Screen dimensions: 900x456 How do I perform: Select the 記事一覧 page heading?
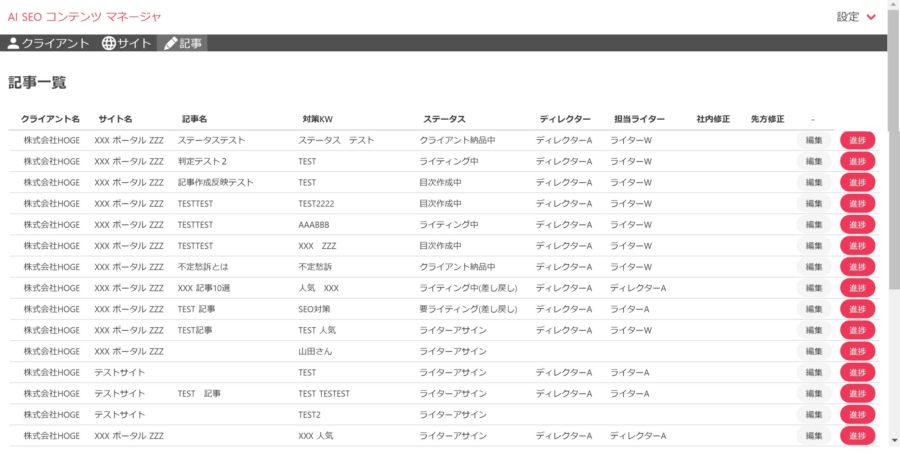[x=37, y=82]
